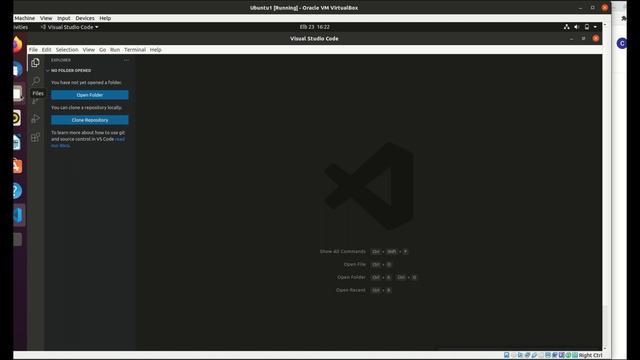Open VirtualBox Input menu
The height and width of the screenshot is (360, 640).
tap(64, 18)
